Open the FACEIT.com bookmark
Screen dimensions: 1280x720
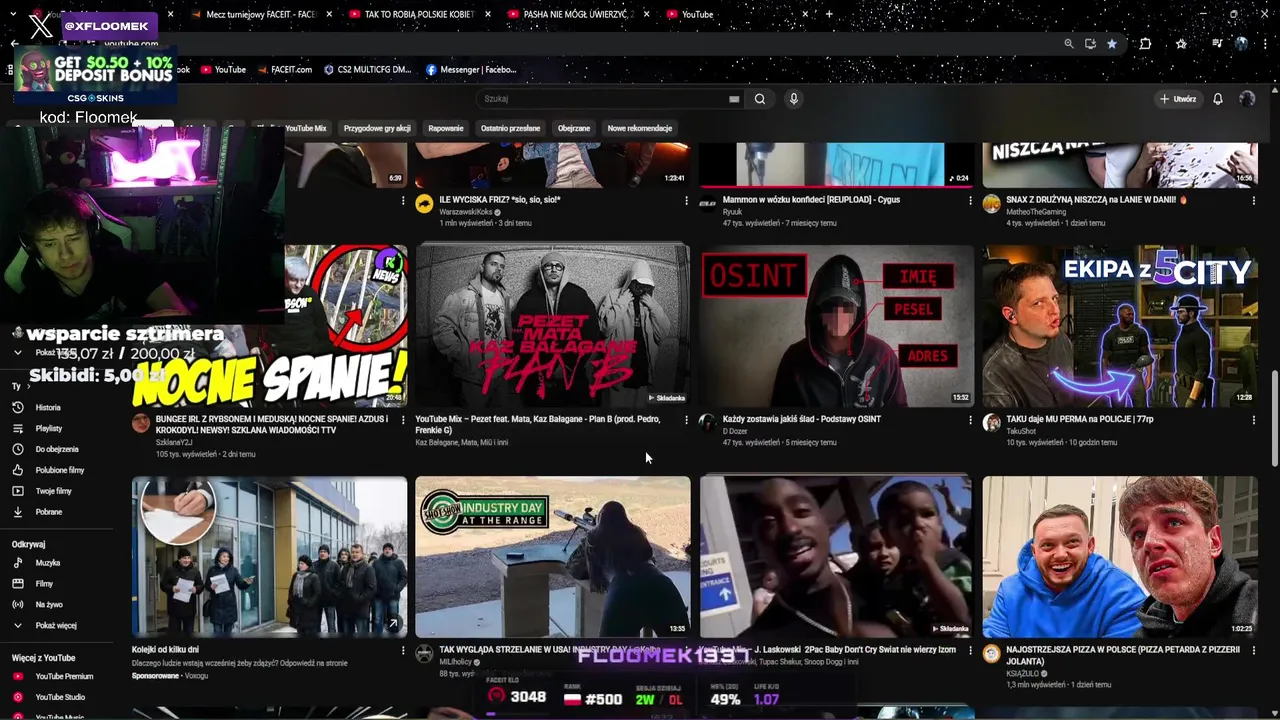[285, 70]
